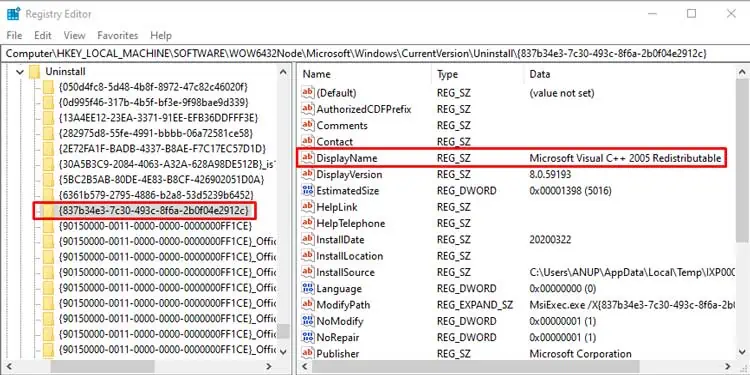This screenshot has width=750, height=375.
Task: Select key {5BC2B5AB-80DE-4E83-B8CF-426902051D0A}
Action: 161,179
